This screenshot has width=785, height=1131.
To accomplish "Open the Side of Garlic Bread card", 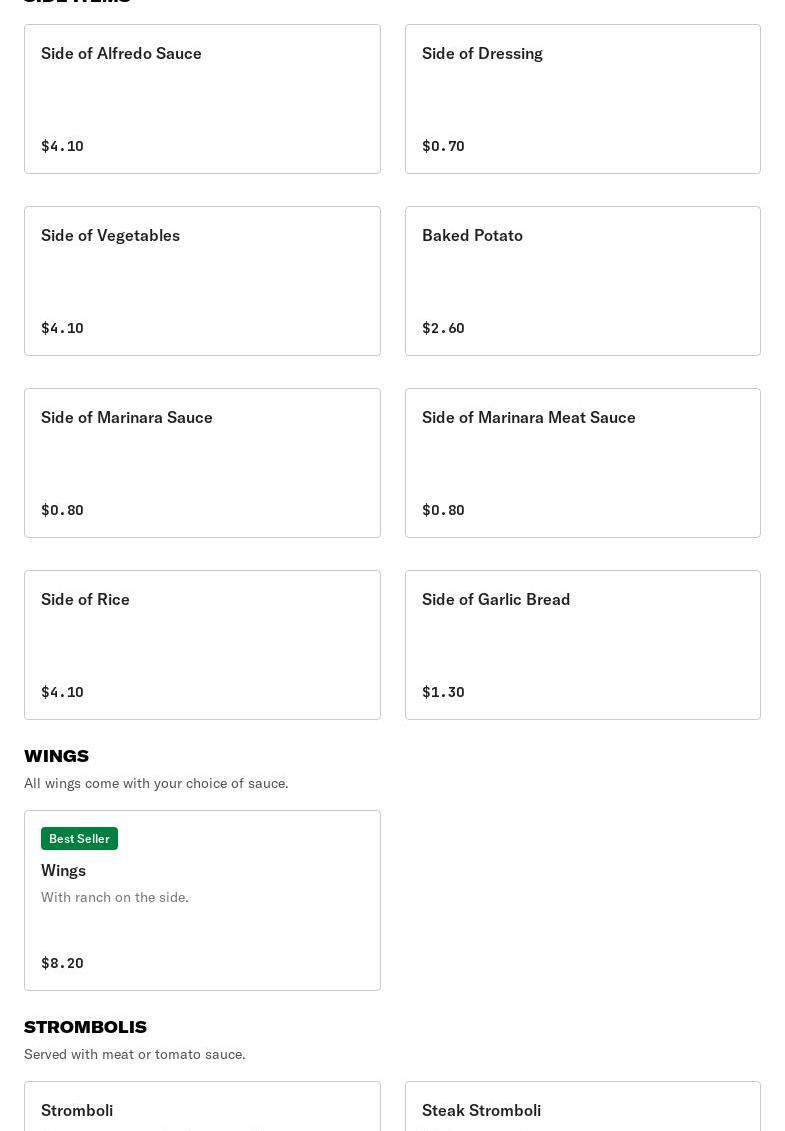I will tap(582, 645).
